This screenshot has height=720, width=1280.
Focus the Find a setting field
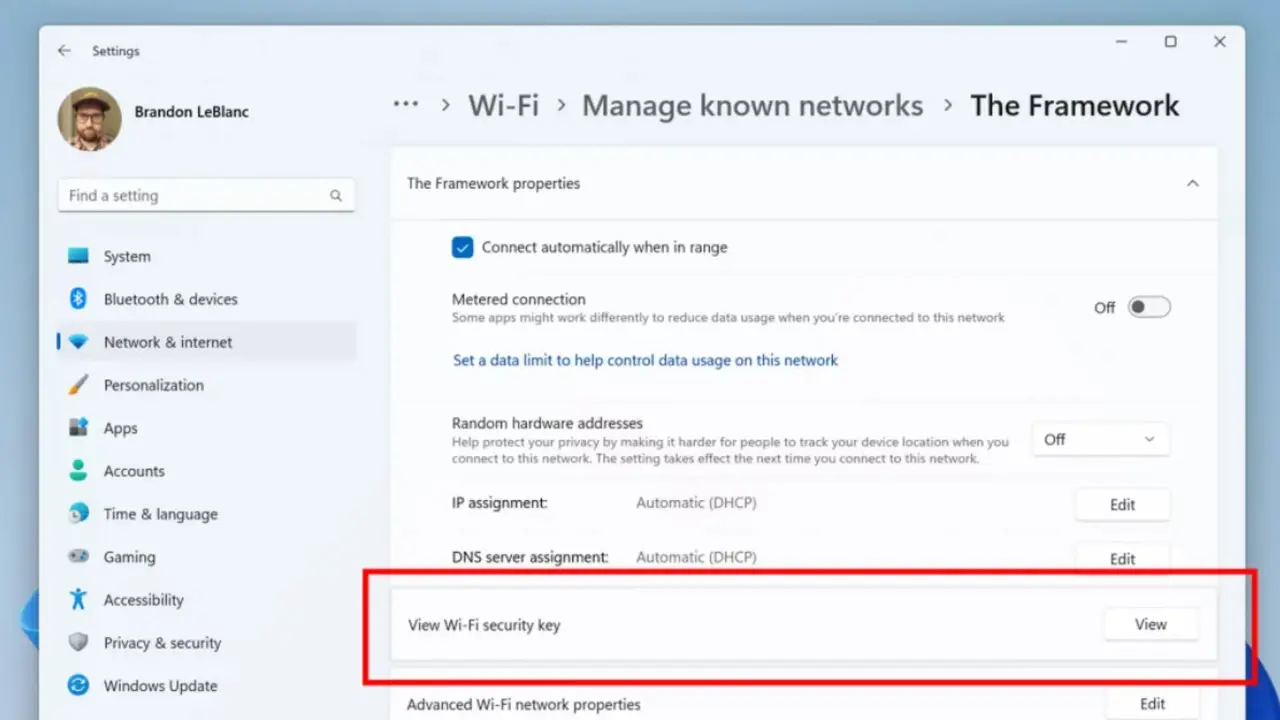click(206, 196)
